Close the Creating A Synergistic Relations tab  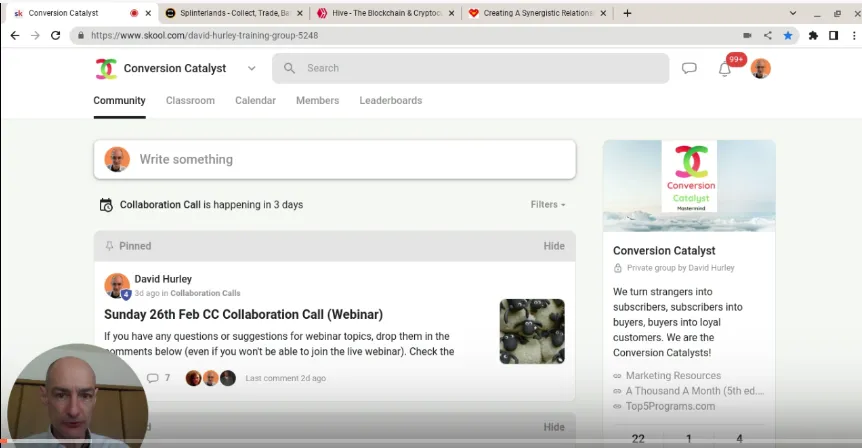click(603, 13)
